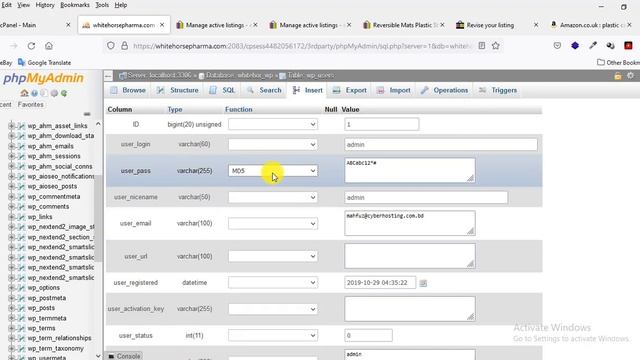Image resolution: width=640 pixels, height=360 pixels.
Task: Click the wp_options table icon
Action: coord(22,288)
